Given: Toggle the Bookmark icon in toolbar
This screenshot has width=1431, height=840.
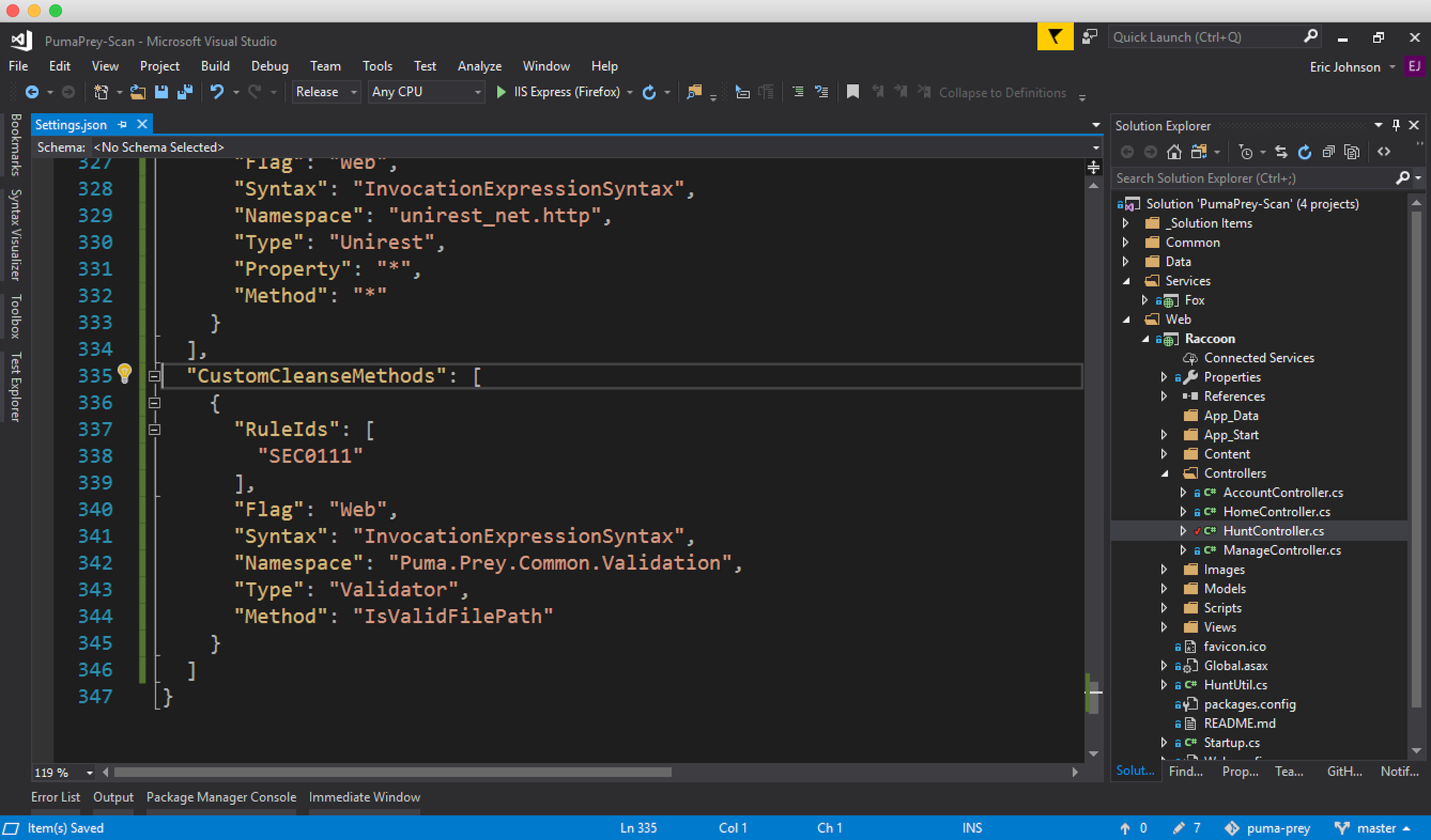Looking at the screenshot, I should point(852,92).
